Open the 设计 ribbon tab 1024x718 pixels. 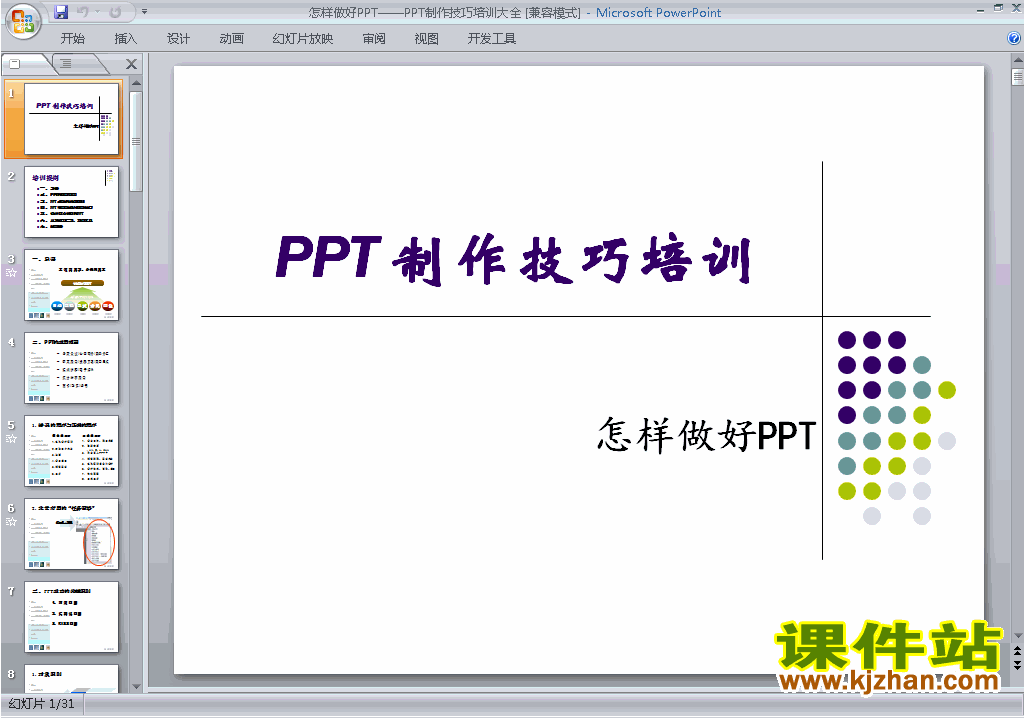click(178, 39)
